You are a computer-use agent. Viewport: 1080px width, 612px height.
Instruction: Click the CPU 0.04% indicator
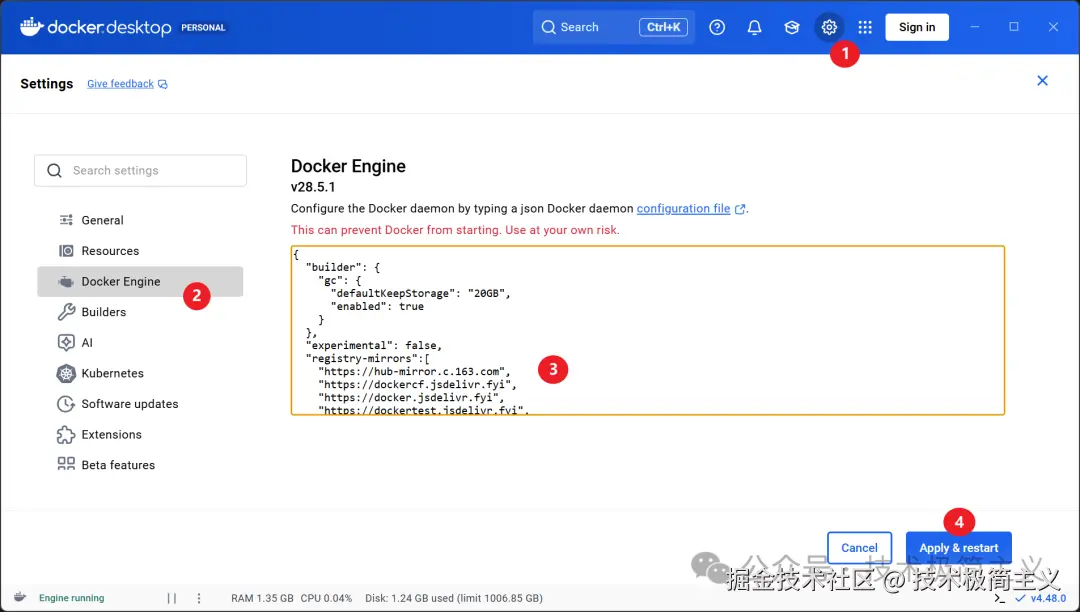click(326, 598)
